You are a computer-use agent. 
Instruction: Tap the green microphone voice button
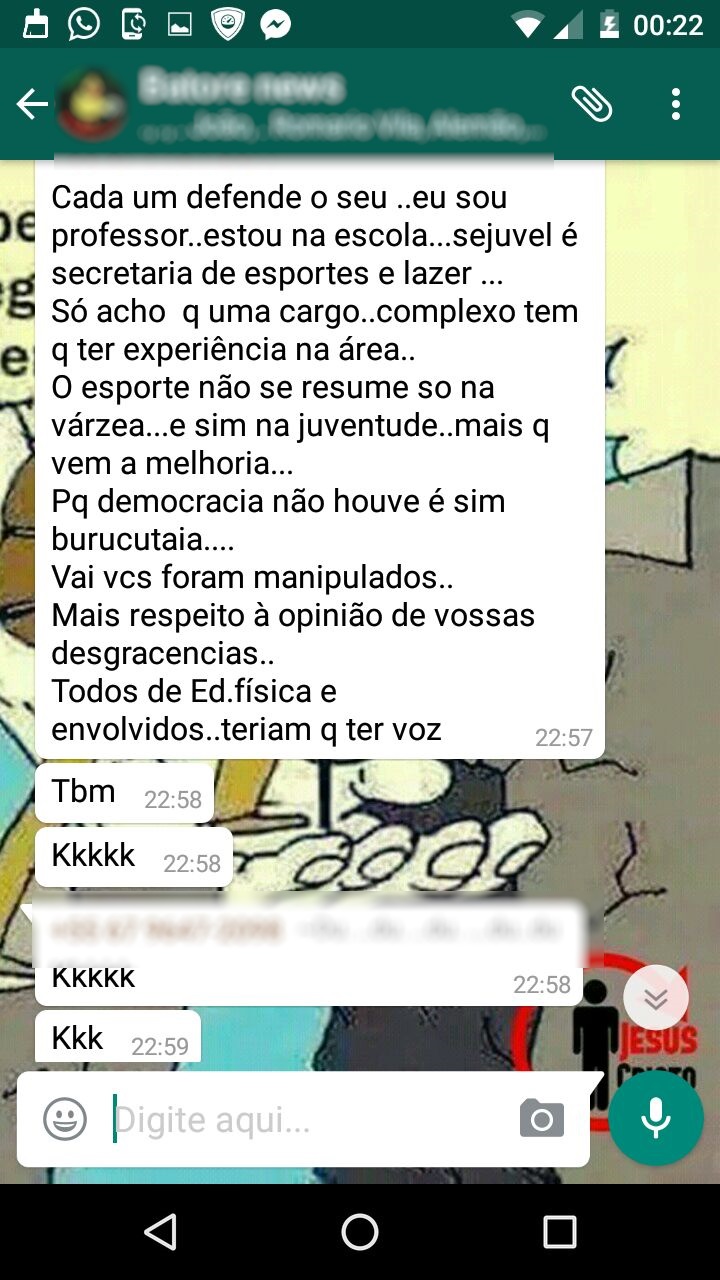coord(656,1118)
